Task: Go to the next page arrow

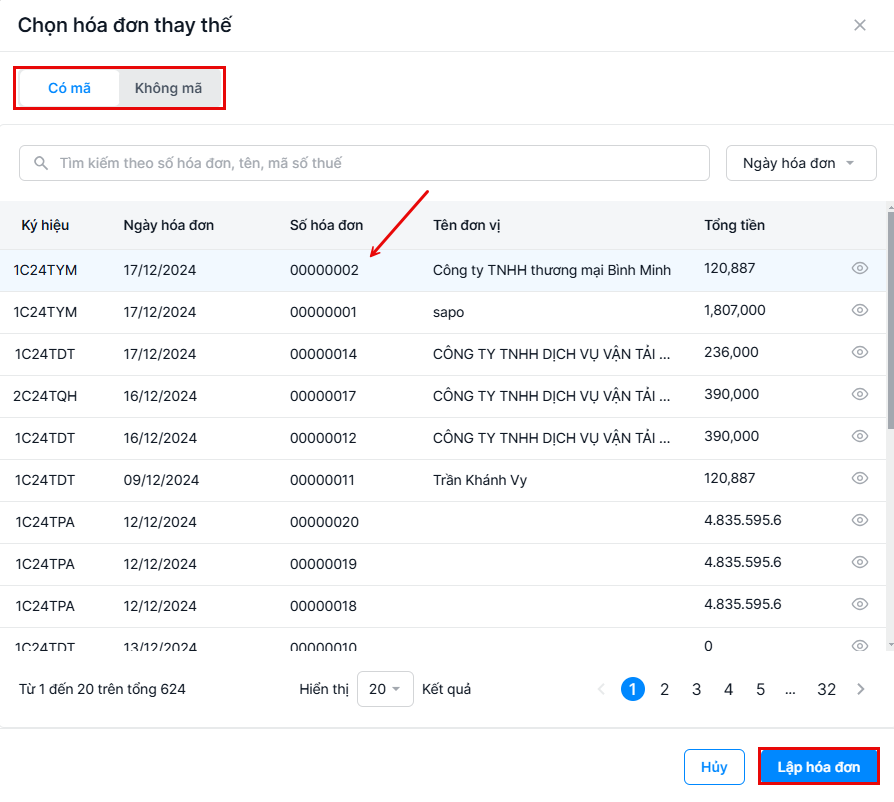Action: pyautogui.click(x=860, y=689)
